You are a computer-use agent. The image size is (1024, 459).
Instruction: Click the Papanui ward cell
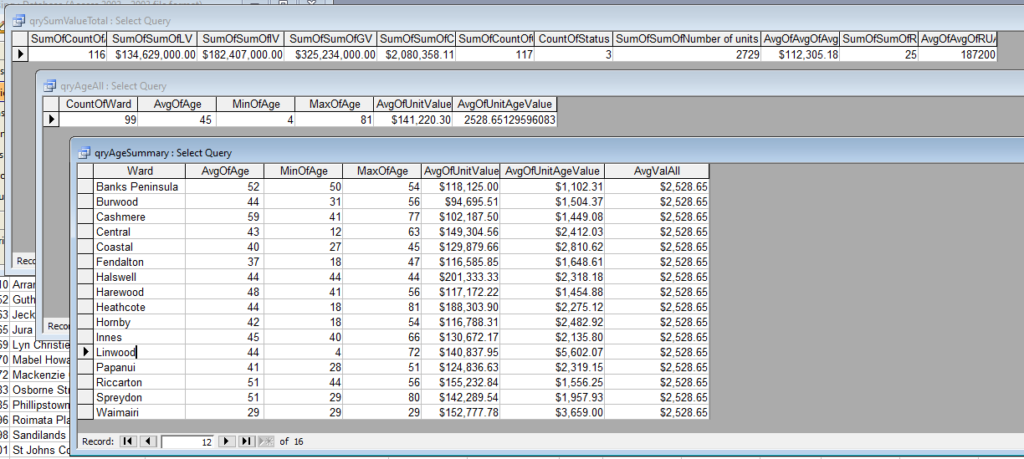point(140,367)
